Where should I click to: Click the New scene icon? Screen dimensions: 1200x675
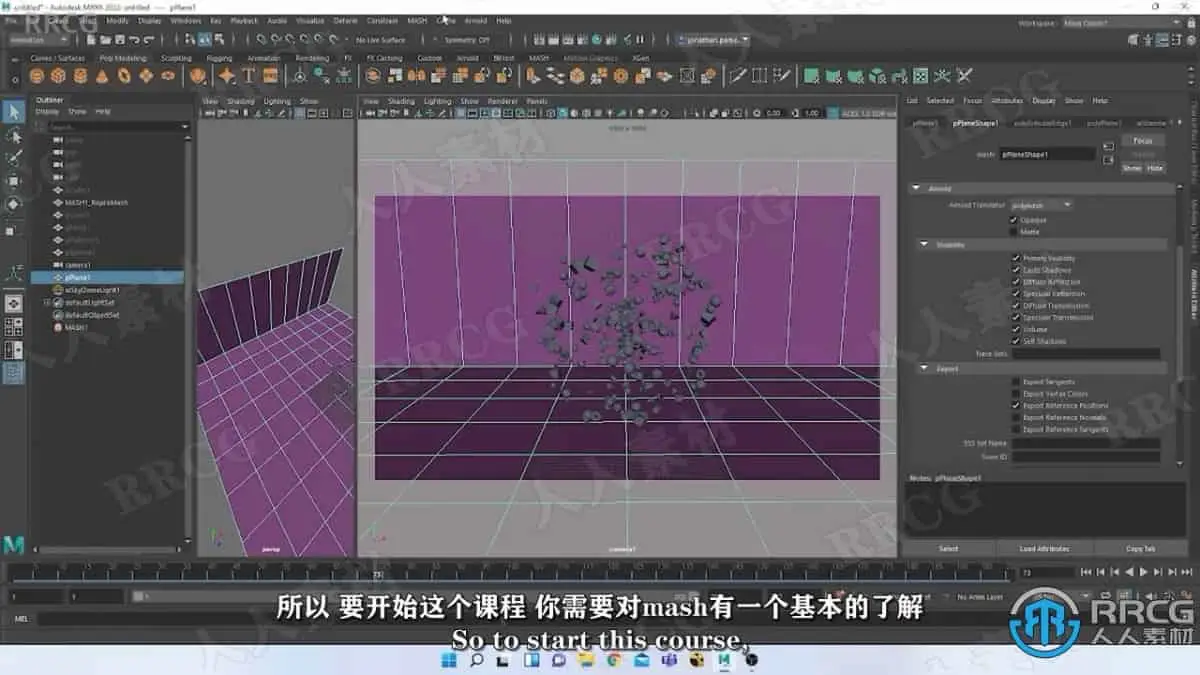[90, 40]
